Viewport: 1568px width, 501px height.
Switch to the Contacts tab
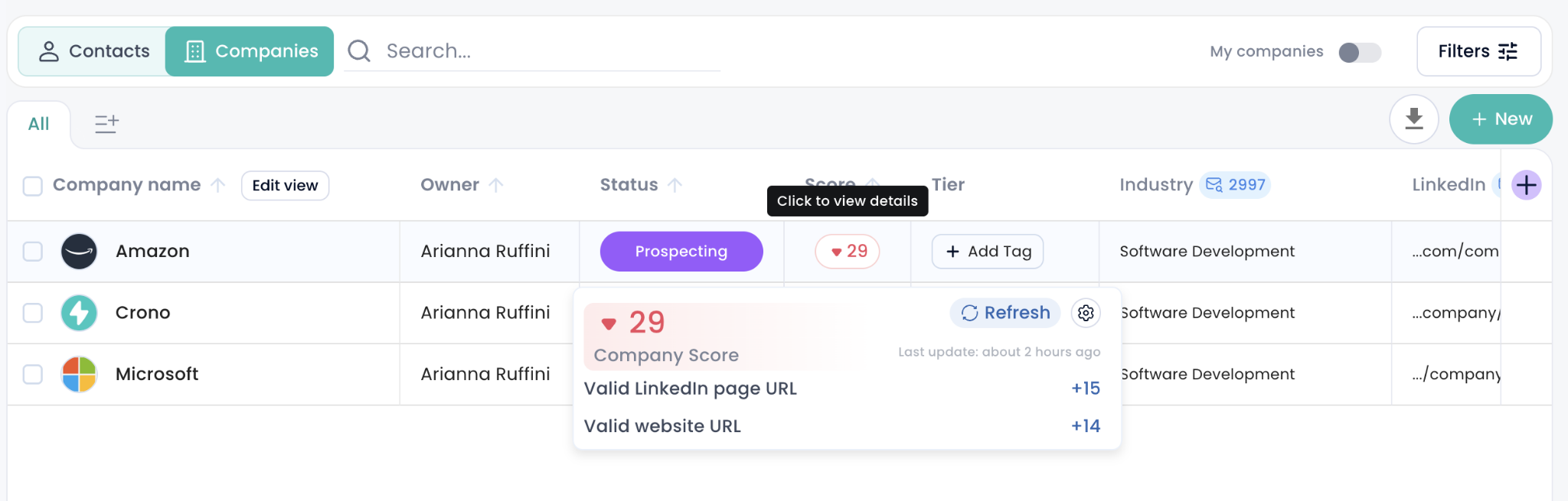click(x=93, y=51)
